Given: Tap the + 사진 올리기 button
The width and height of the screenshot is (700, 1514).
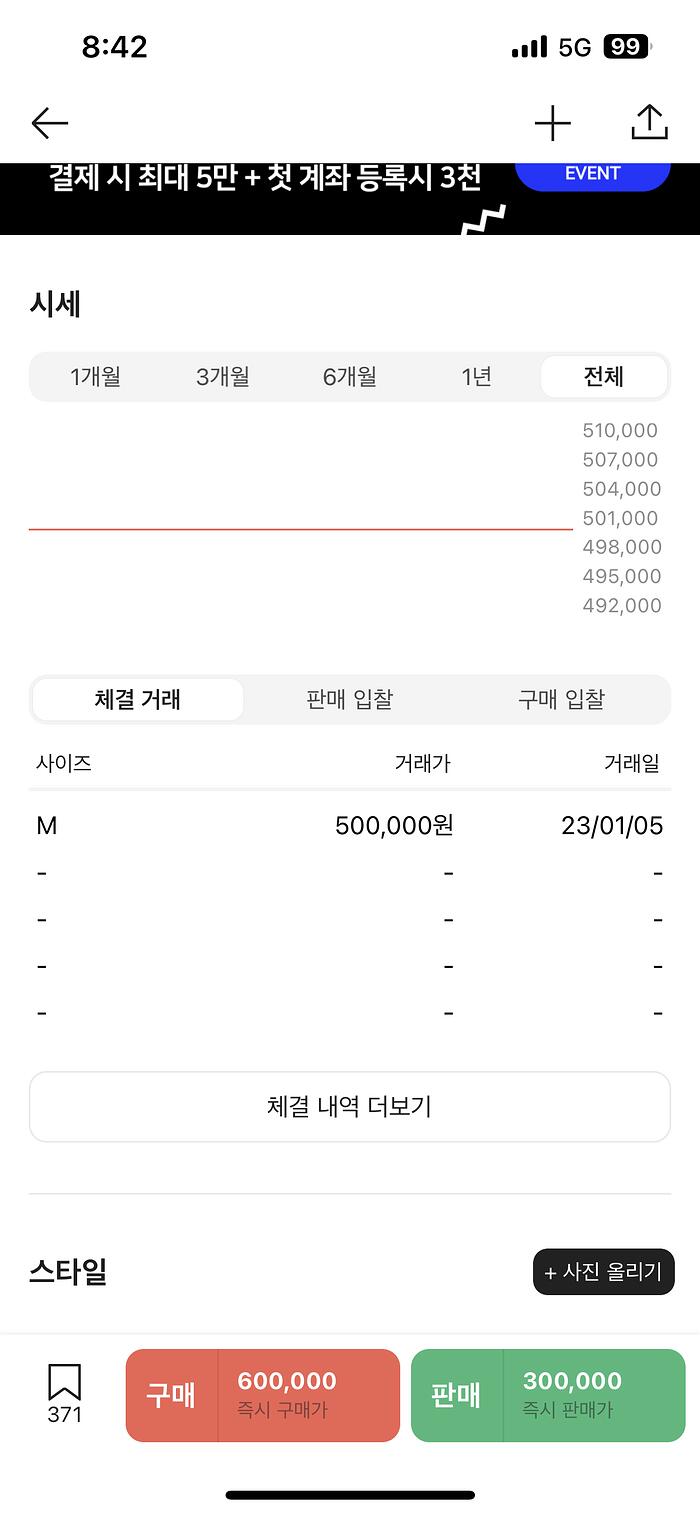Looking at the screenshot, I should 603,1272.
